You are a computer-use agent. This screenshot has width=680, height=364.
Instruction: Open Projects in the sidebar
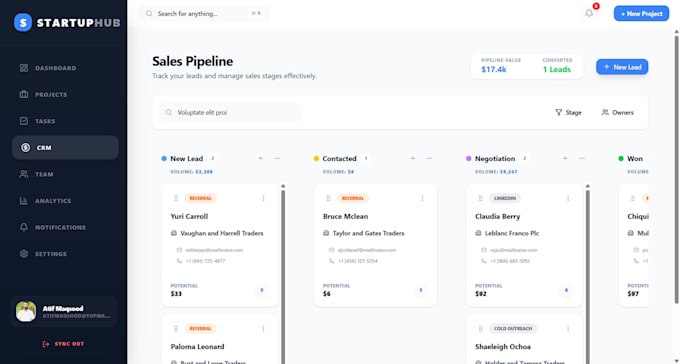pyautogui.click(x=65, y=95)
